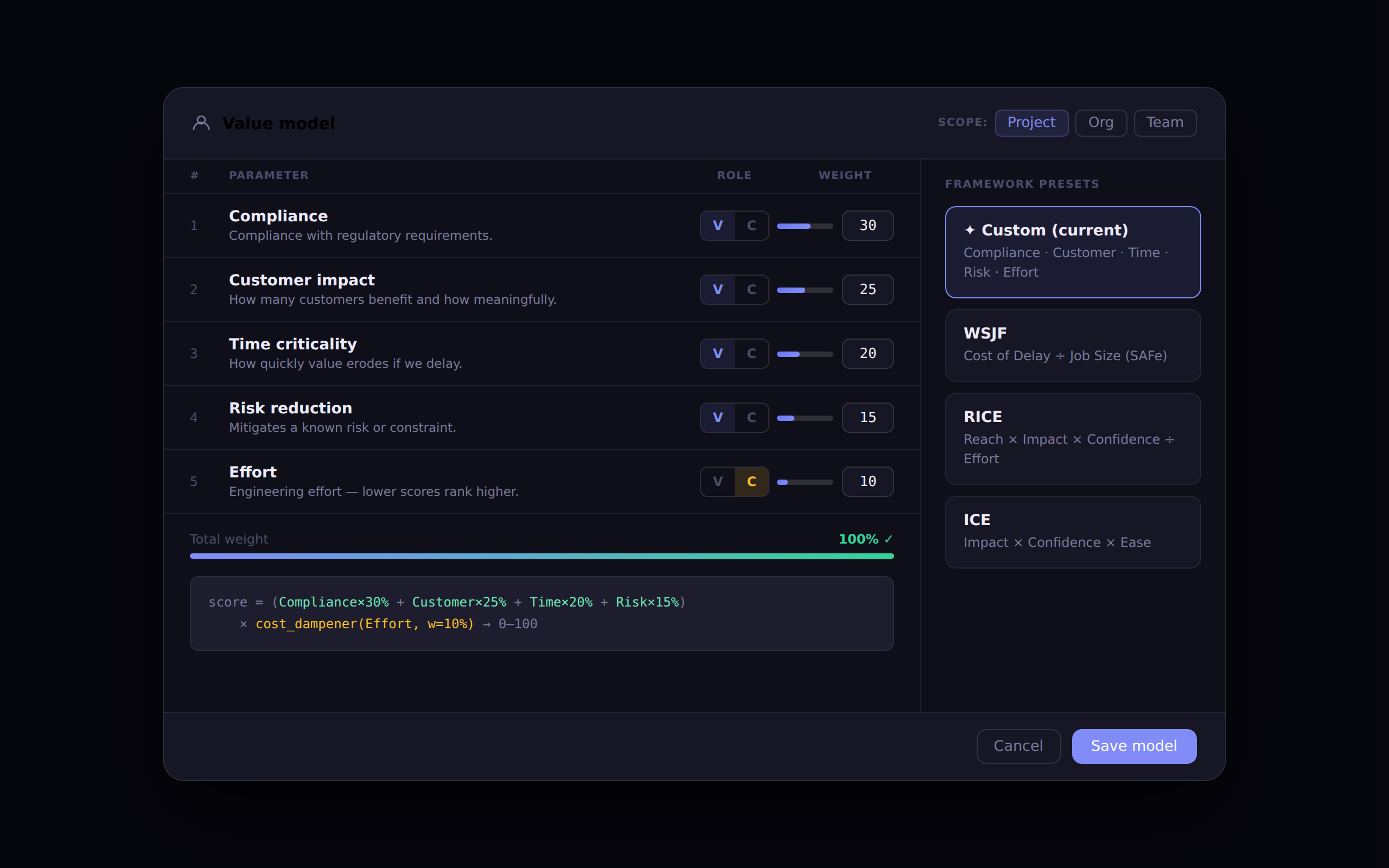Set Customer impact role to C
Image resolution: width=1389 pixels, height=868 pixels.
pos(751,289)
